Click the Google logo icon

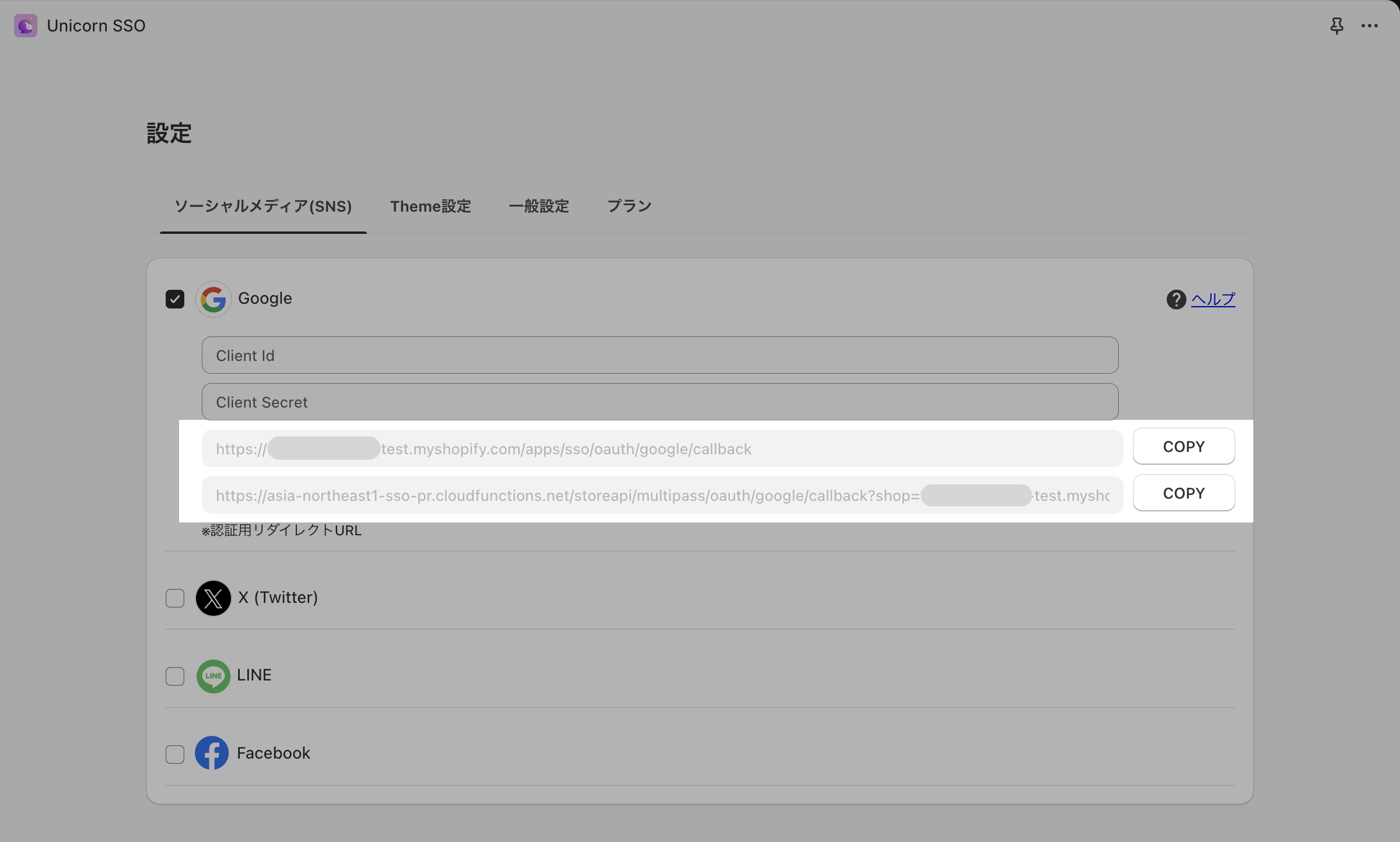213,299
